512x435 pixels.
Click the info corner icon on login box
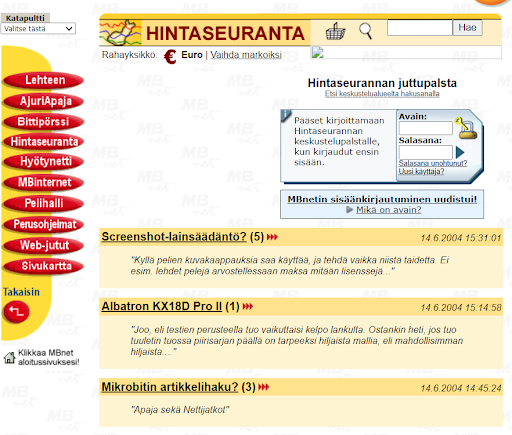click(x=286, y=115)
